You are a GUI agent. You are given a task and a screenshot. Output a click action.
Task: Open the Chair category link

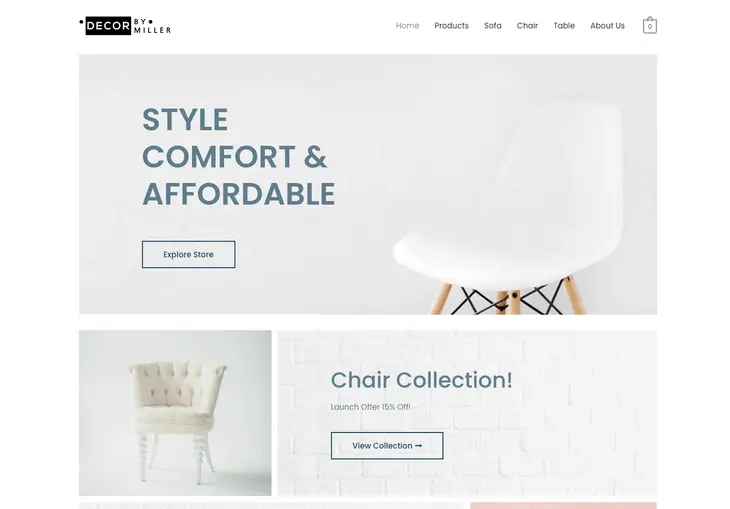coord(527,26)
